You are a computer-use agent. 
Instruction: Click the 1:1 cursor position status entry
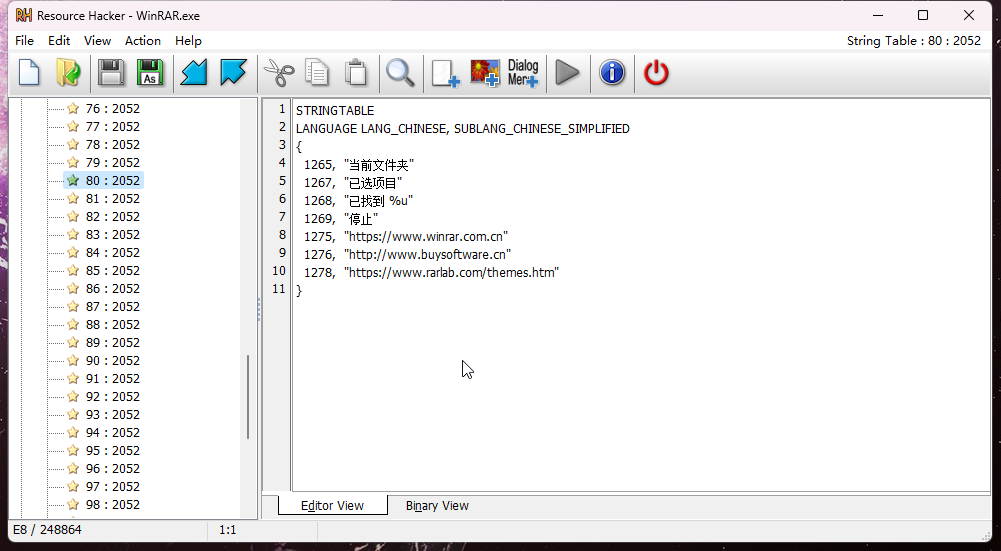(227, 530)
